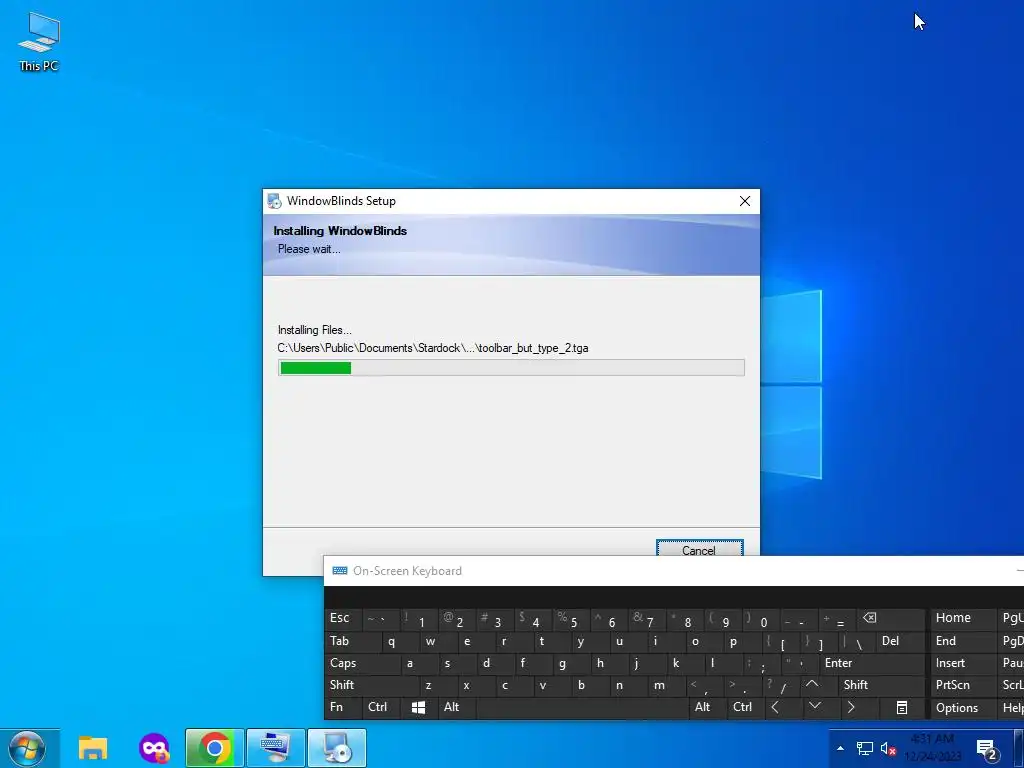Click the semicolon key
This screenshot has height=768, width=1024.
click(x=760, y=664)
